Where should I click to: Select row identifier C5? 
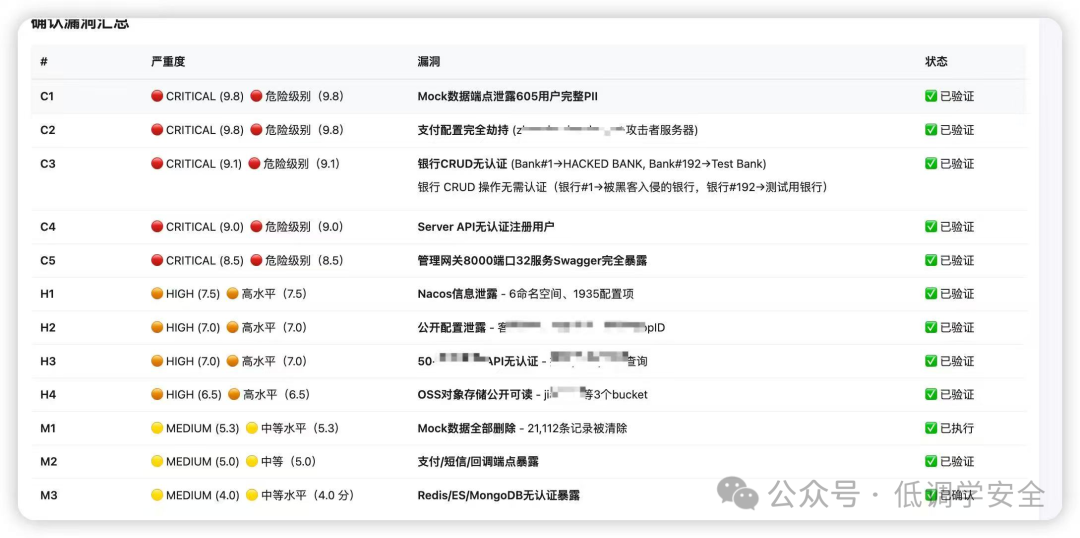tap(48, 260)
